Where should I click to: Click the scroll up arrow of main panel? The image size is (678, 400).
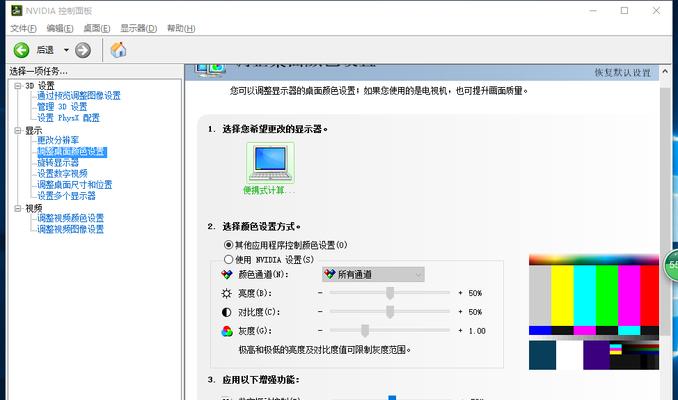(665, 71)
